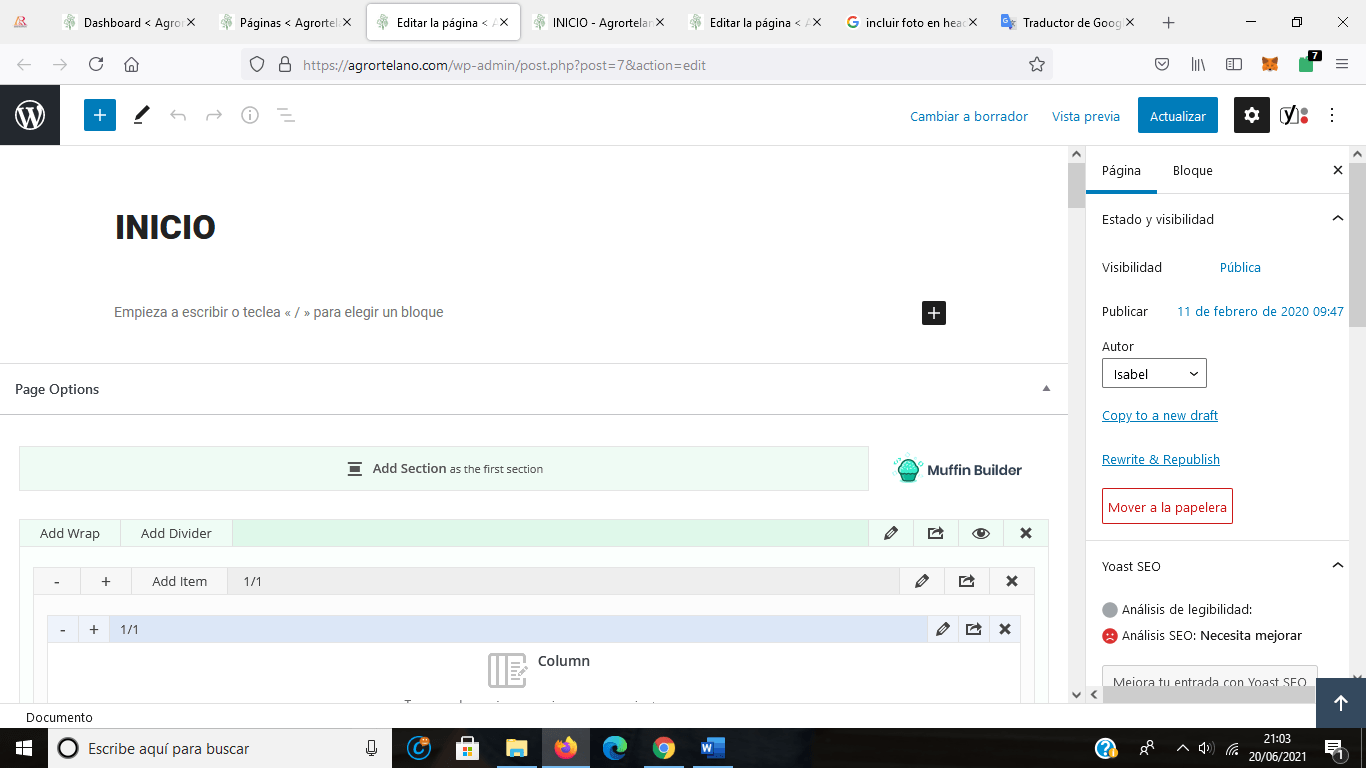Switch to the Bloque tab

pyautogui.click(x=1193, y=171)
